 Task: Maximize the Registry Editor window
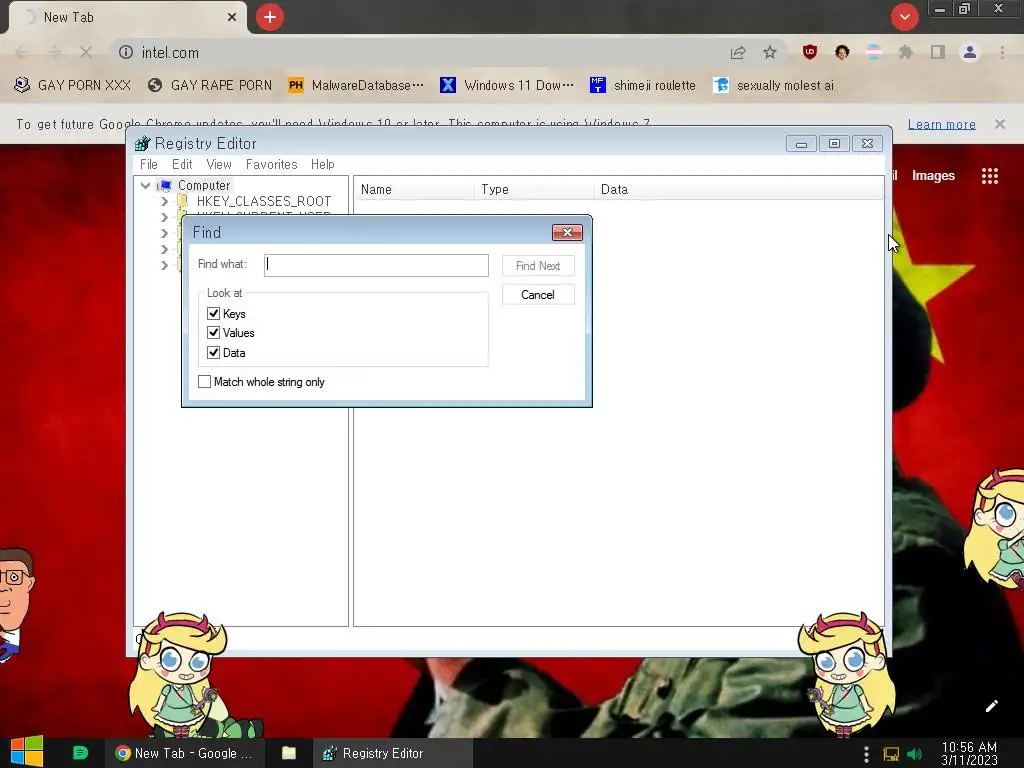[x=834, y=144]
